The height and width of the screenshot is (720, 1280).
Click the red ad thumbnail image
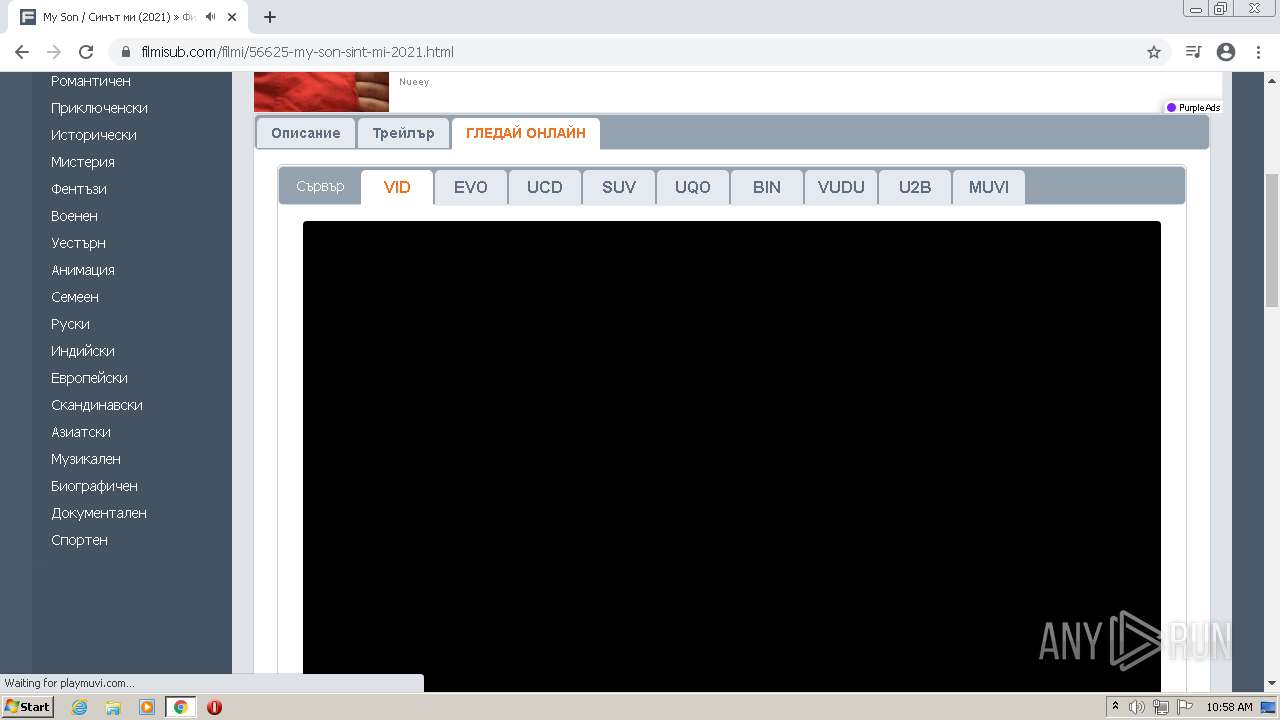coord(321,92)
